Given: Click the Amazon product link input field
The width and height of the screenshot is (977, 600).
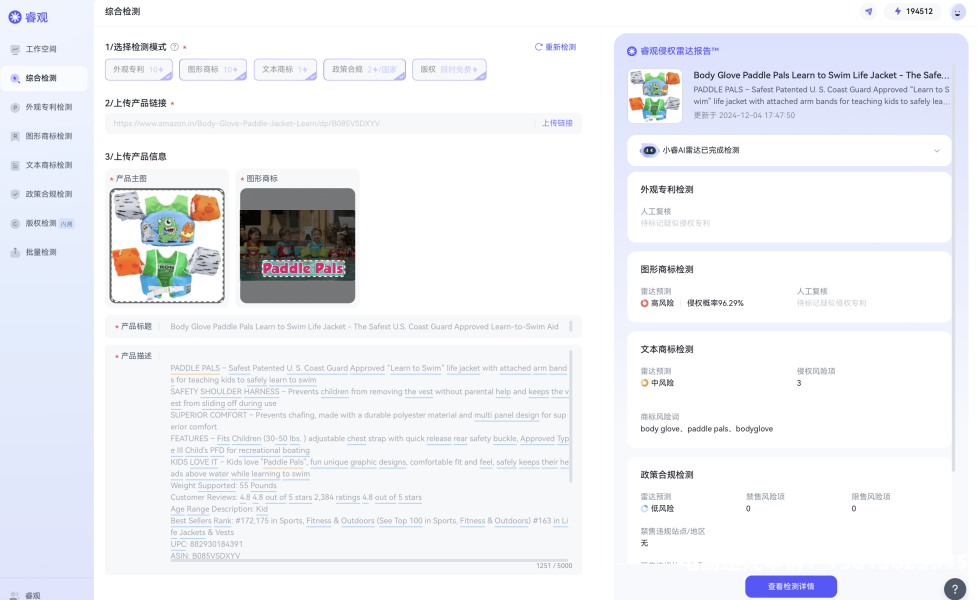Looking at the screenshot, I should pyautogui.click(x=320, y=123).
